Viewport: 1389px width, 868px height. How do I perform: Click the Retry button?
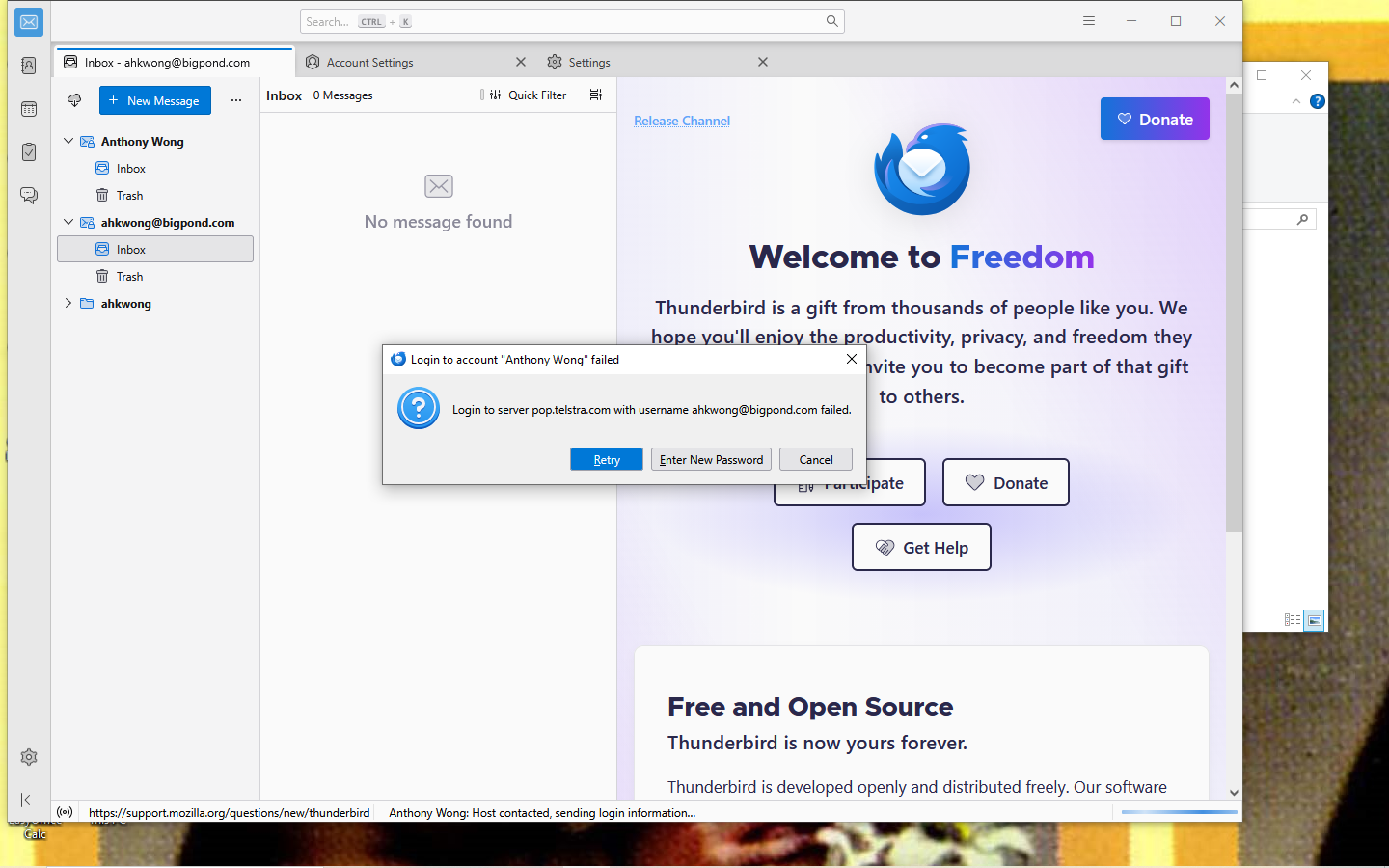click(607, 459)
